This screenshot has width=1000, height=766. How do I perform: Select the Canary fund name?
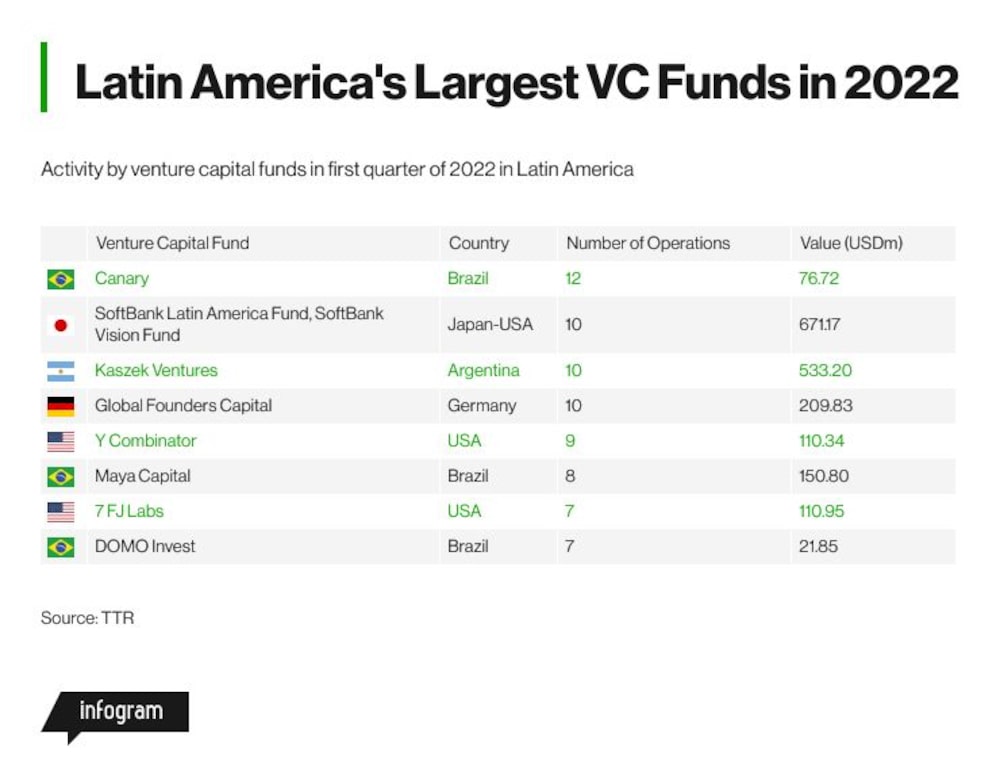(122, 278)
